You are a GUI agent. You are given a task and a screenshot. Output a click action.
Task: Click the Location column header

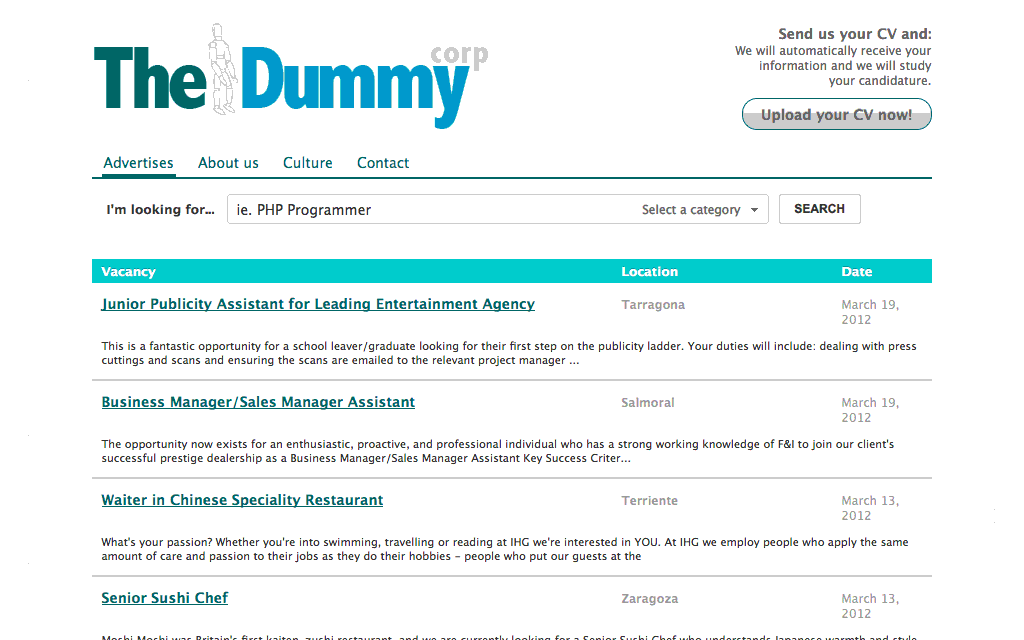pyautogui.click(x=649, y=272)
